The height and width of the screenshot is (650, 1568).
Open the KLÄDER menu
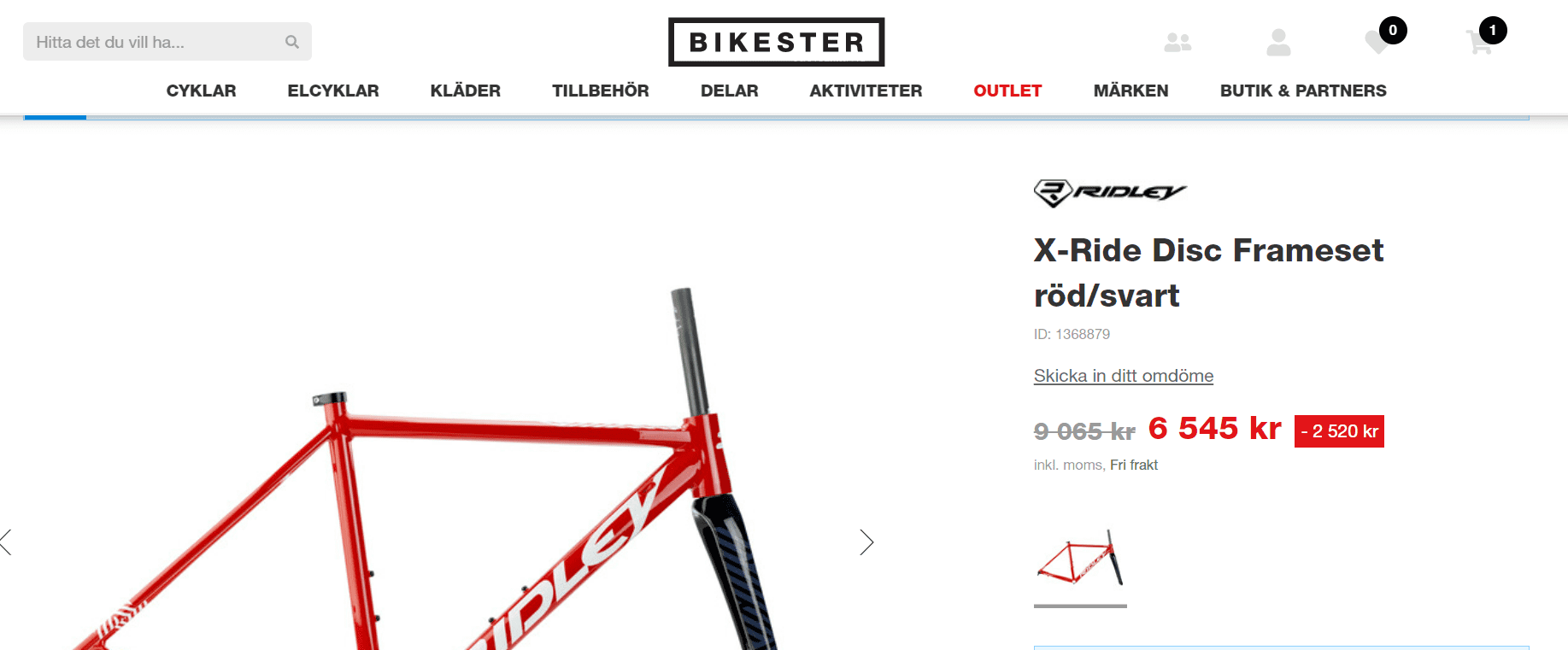[466, 91]
